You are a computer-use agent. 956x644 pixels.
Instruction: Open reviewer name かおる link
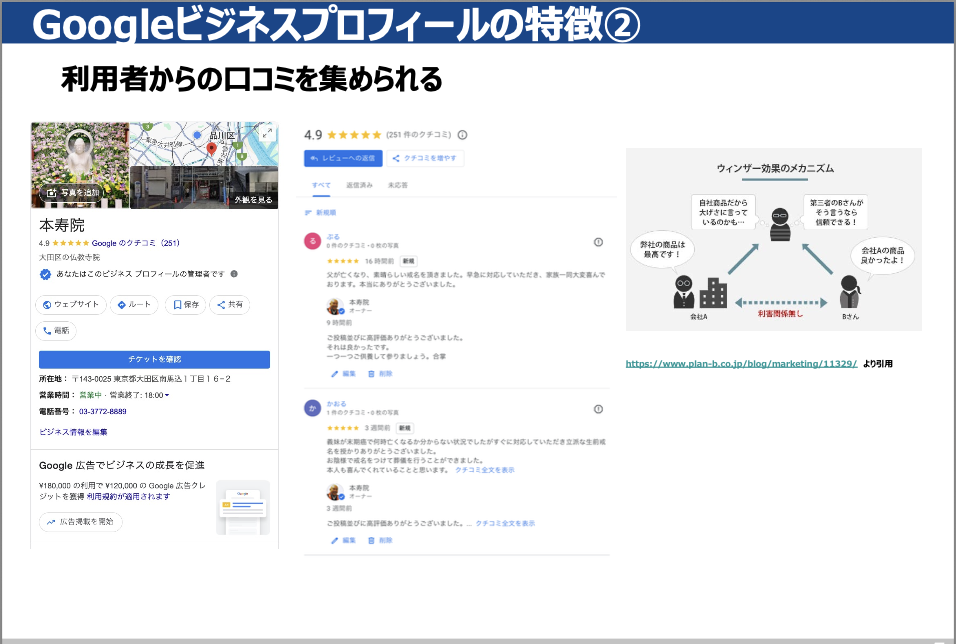tap(337, 404)
